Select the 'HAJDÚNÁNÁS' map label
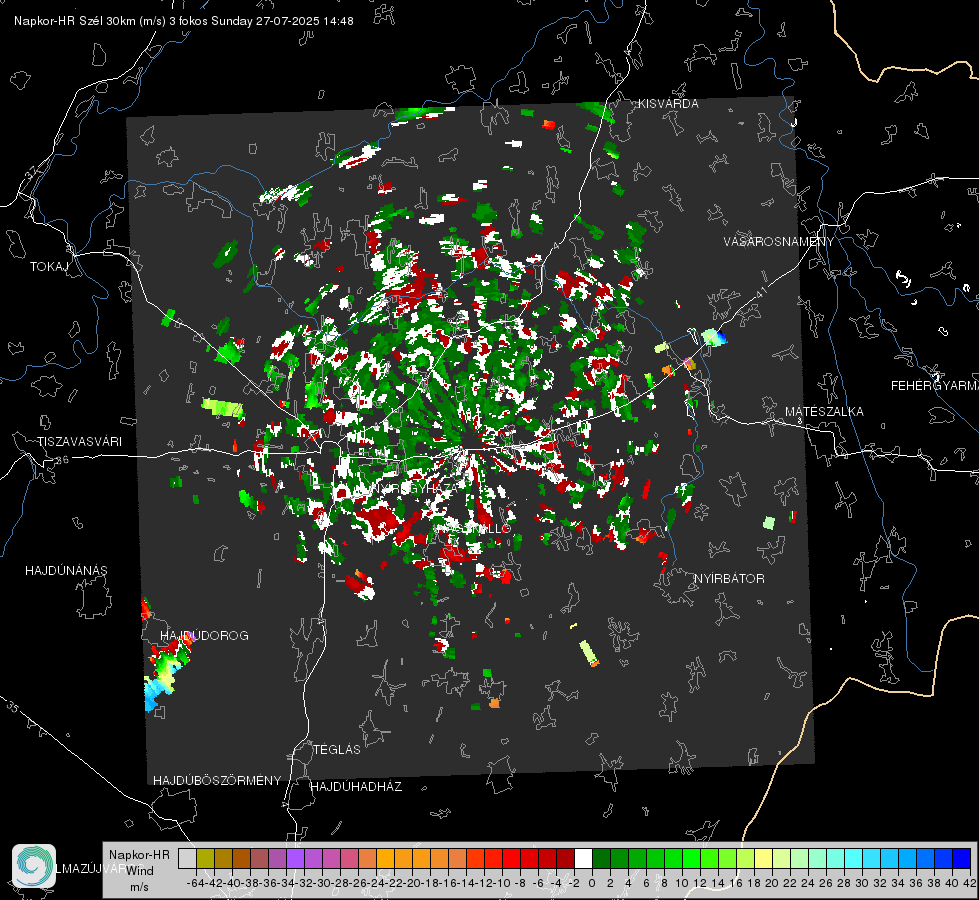979x900 pixels. coord(66,571)
